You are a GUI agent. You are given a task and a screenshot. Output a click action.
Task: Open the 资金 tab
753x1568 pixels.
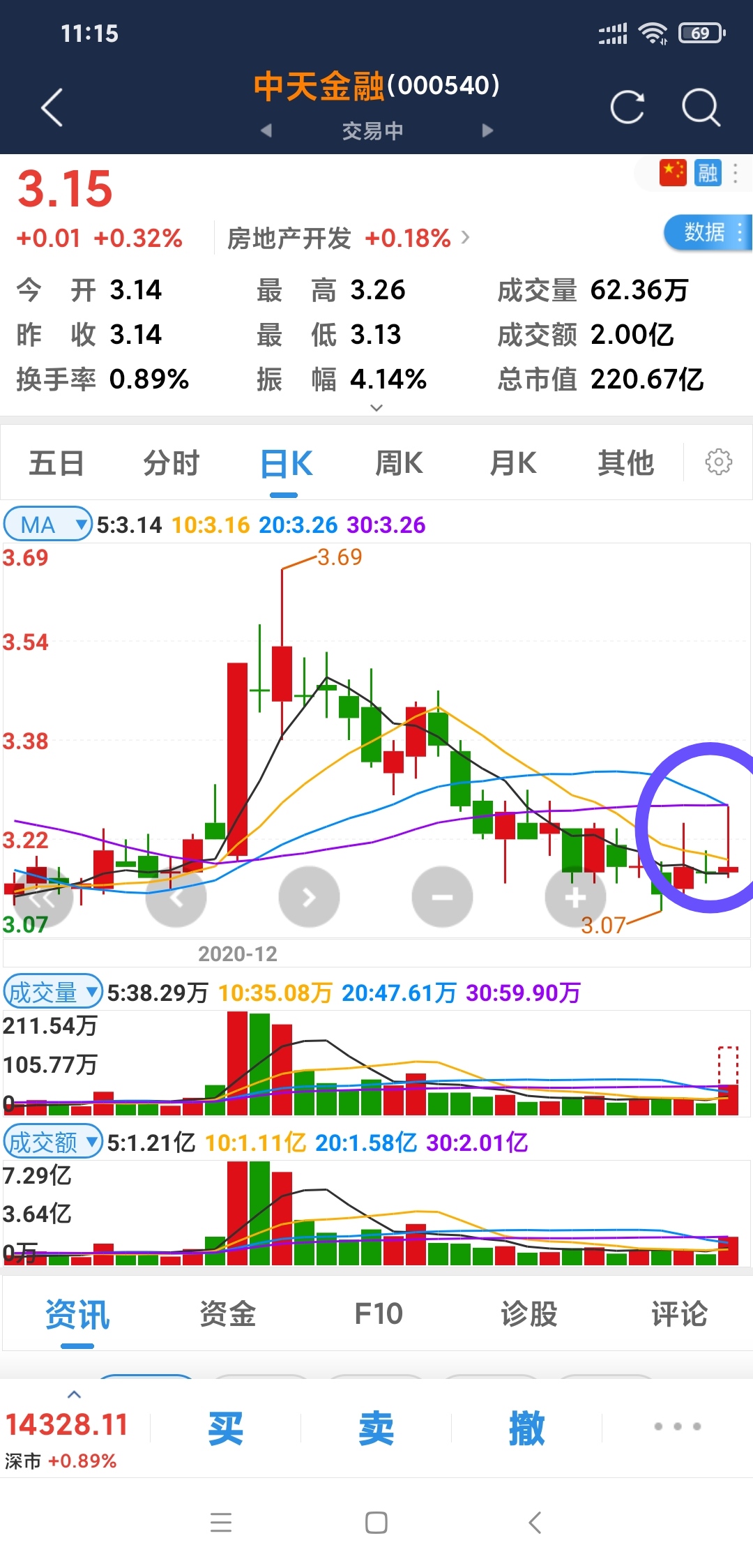[228, 1314]
